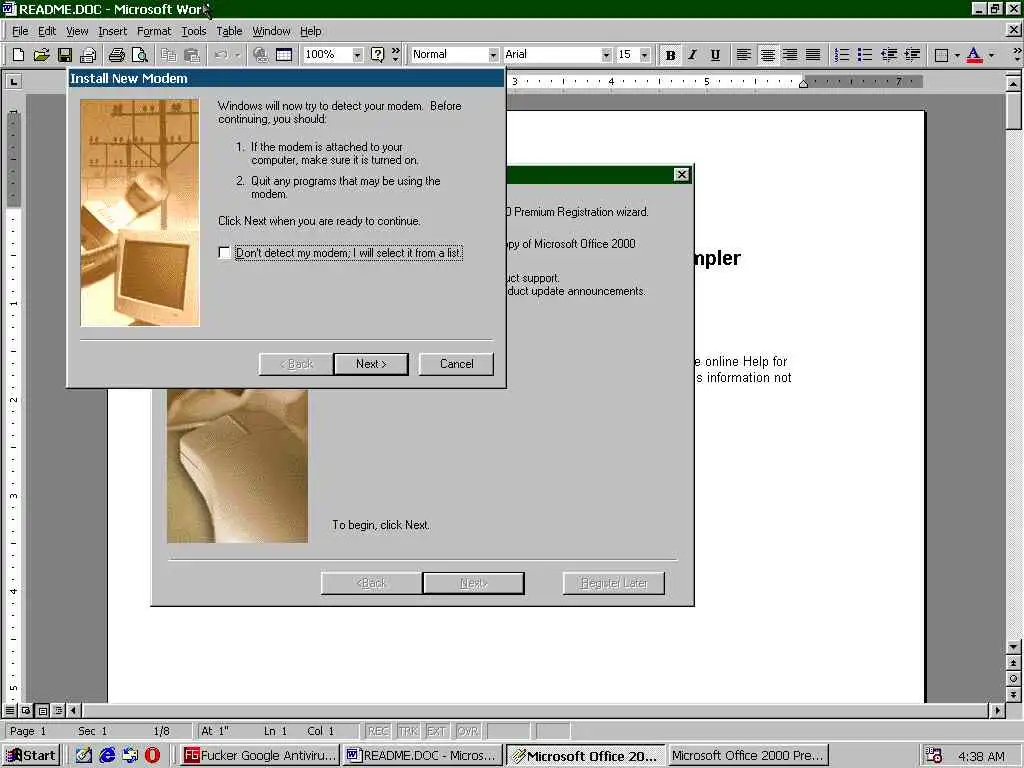Check Don't detect my modem option

(225, 253)
